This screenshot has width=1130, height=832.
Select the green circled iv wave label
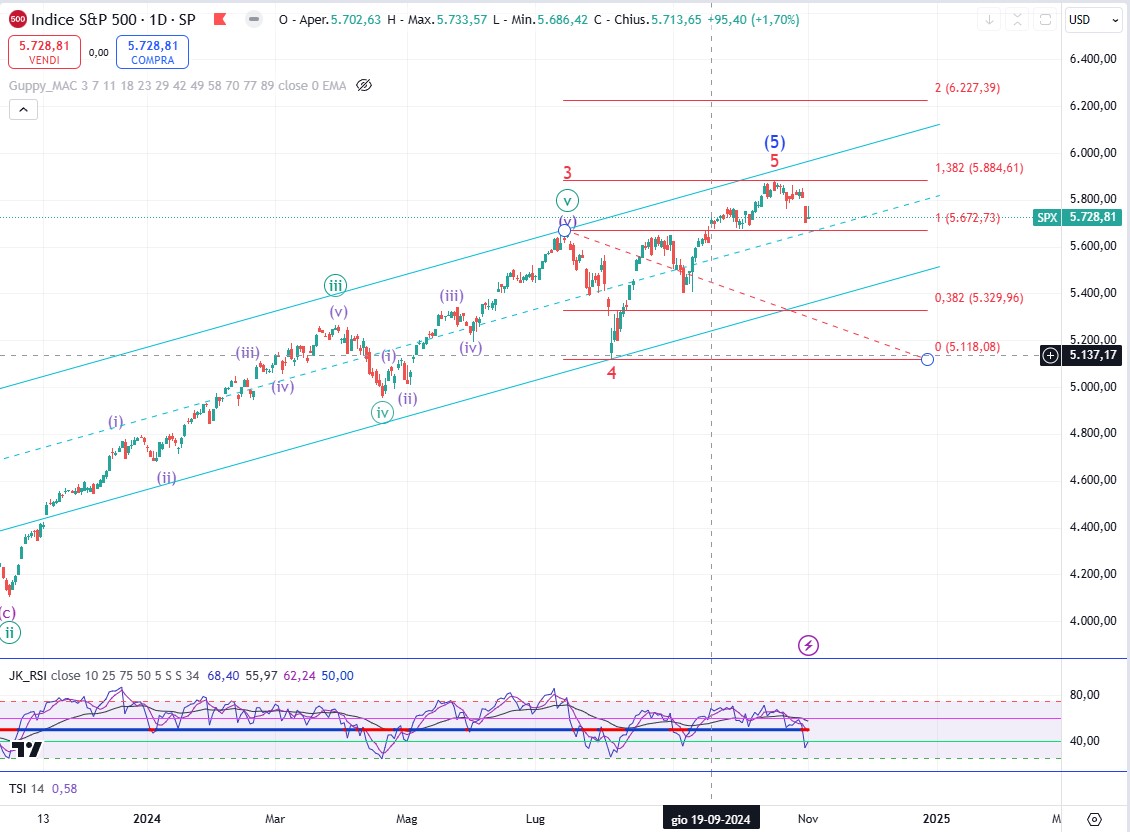pos(382,412)
